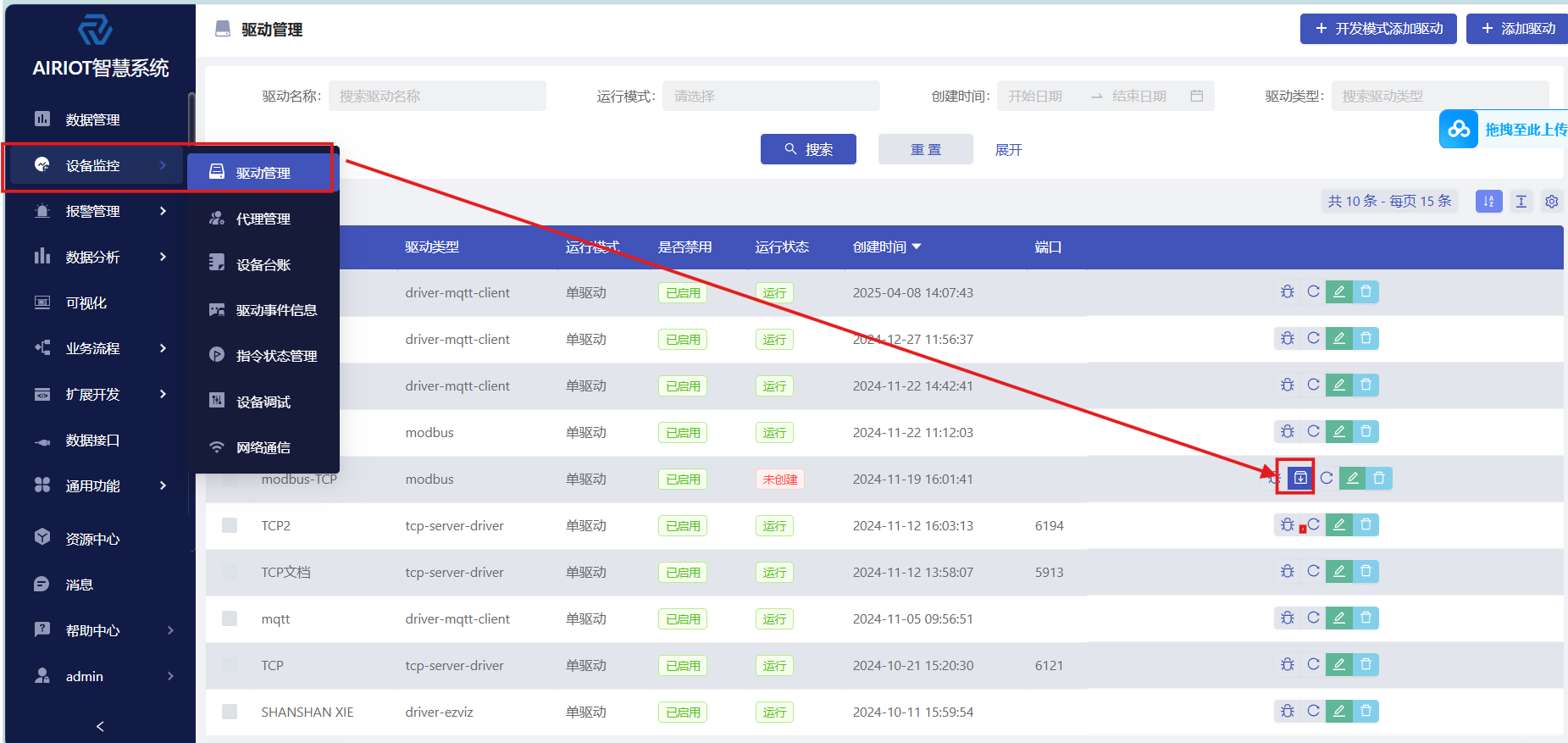Viewport: 1568px width, 743px height.
Task: Collapse the sidebar with the bottom arrow
Action: [100, 726]
